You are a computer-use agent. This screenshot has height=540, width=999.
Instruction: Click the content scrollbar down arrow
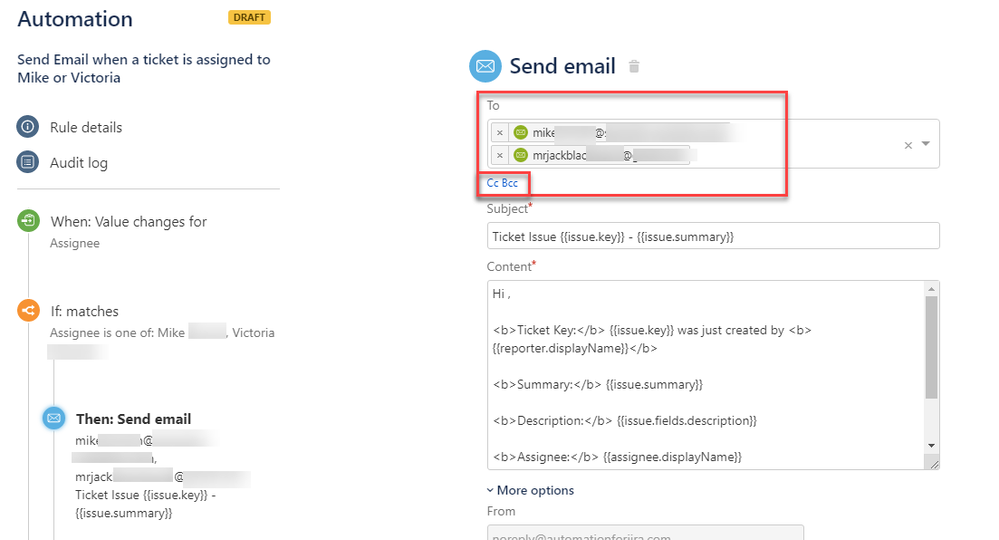(931, 446)
